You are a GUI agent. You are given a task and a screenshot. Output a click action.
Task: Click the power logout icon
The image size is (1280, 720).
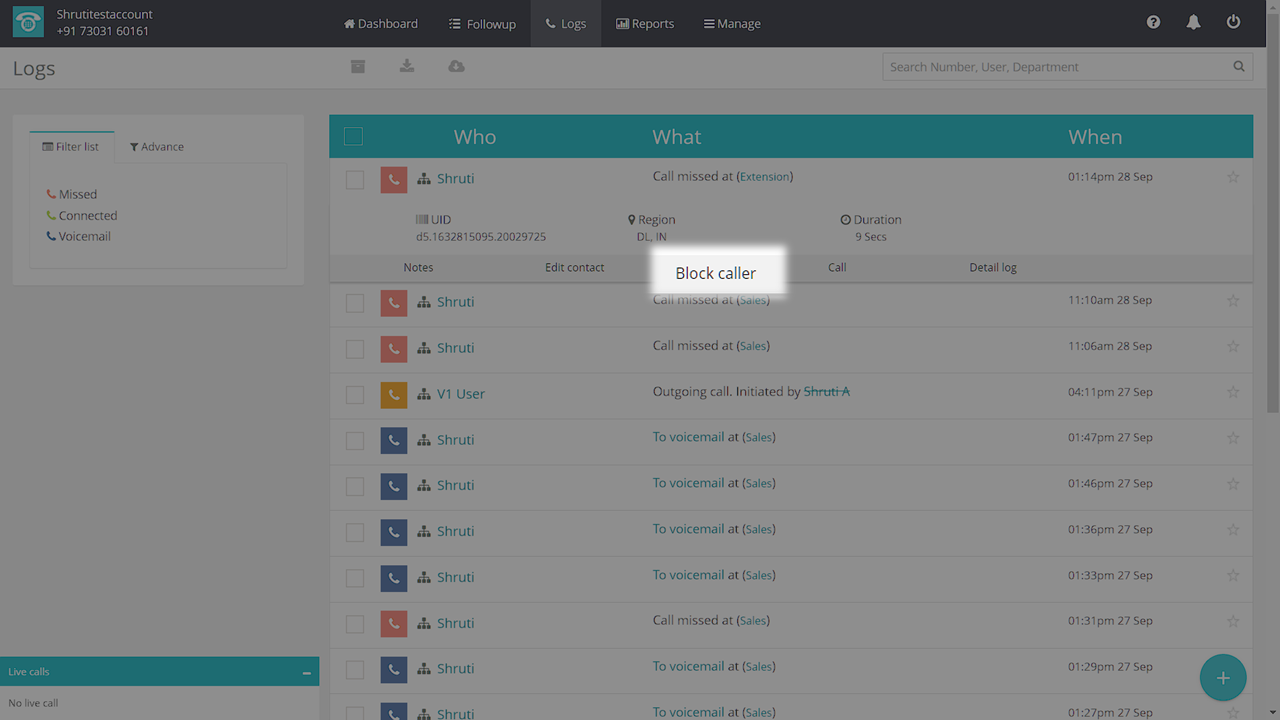coord(1233,22)
